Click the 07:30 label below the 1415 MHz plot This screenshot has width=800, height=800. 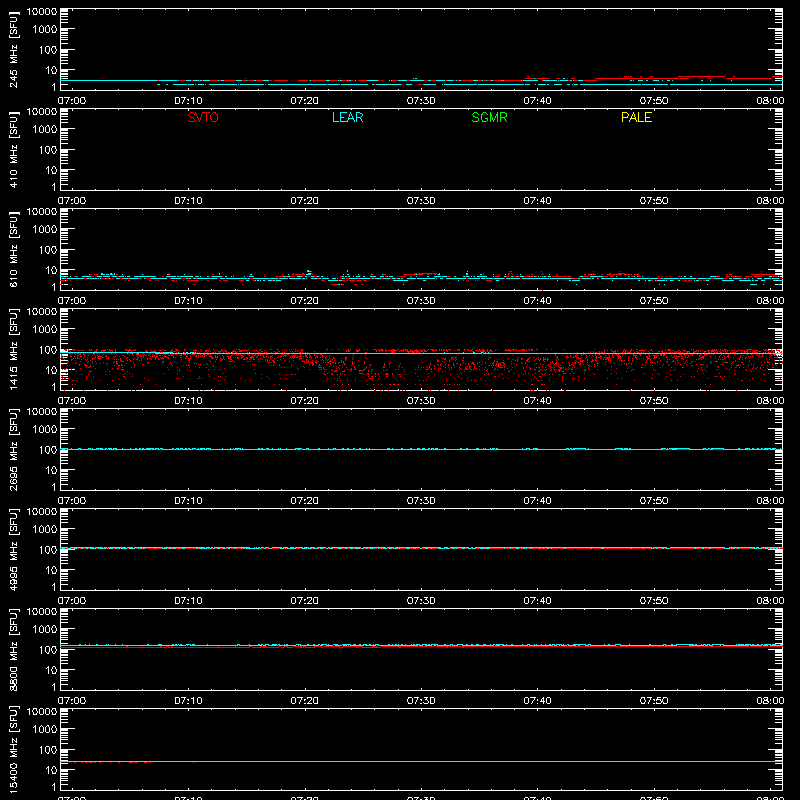click(x=421, y=401)
